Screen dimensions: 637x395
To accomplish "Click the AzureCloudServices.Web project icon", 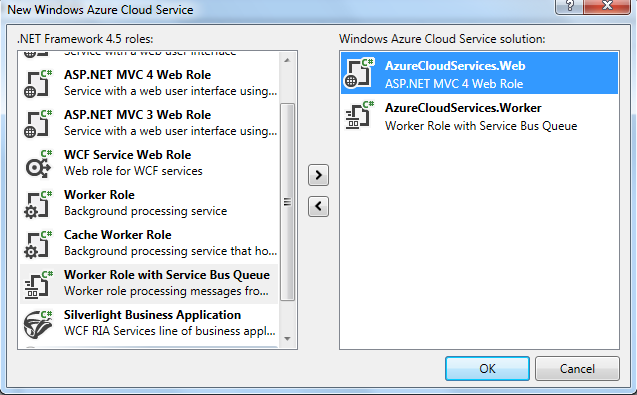I will pos(360,73).
